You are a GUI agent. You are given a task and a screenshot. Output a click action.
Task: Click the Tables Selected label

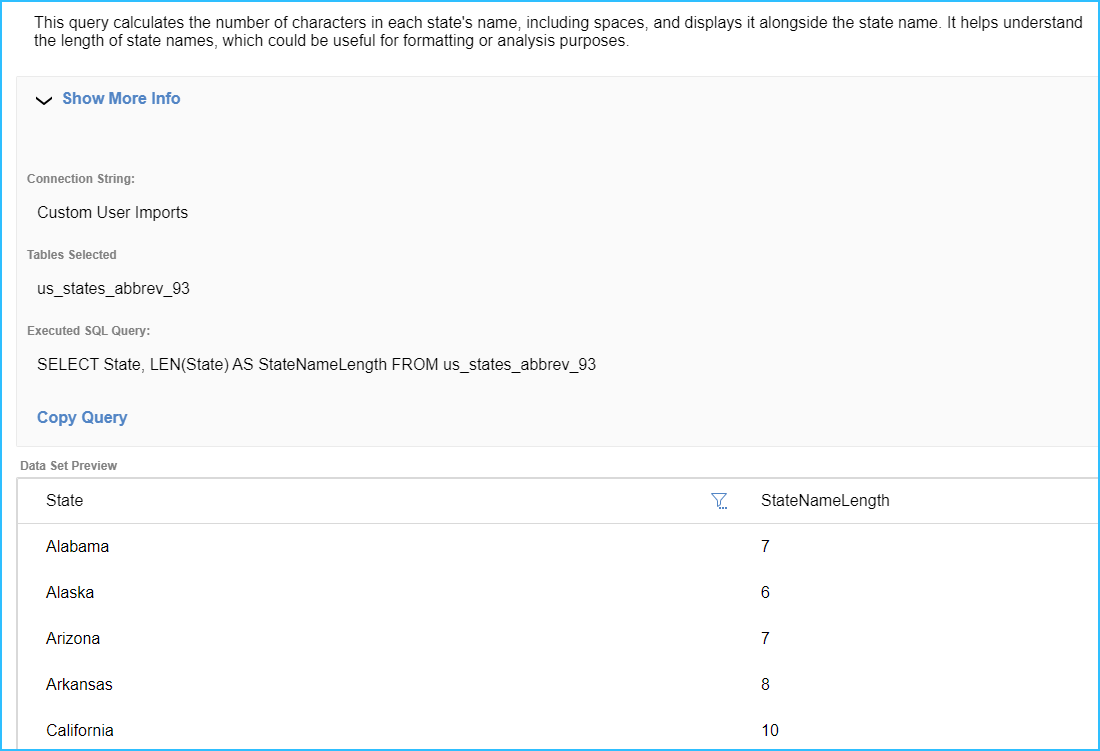coord(72,255)
